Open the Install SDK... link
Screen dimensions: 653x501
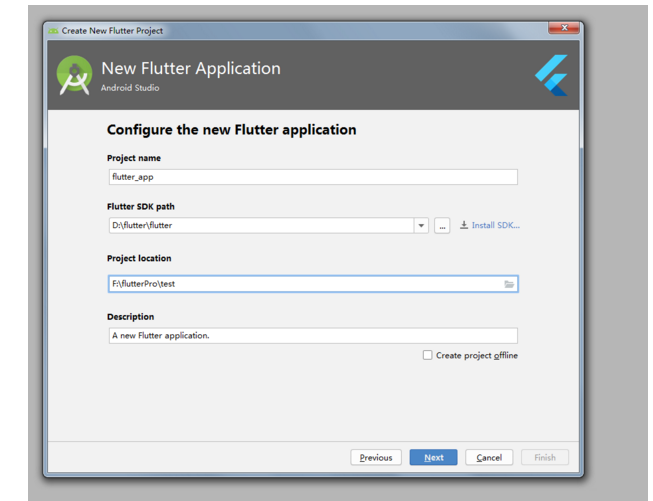point(496,225)
